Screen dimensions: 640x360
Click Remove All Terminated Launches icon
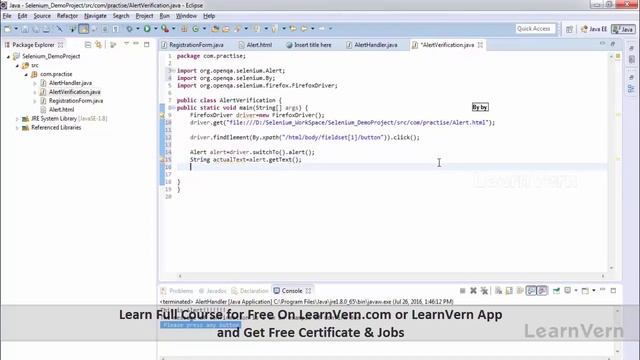pos(484,291)
